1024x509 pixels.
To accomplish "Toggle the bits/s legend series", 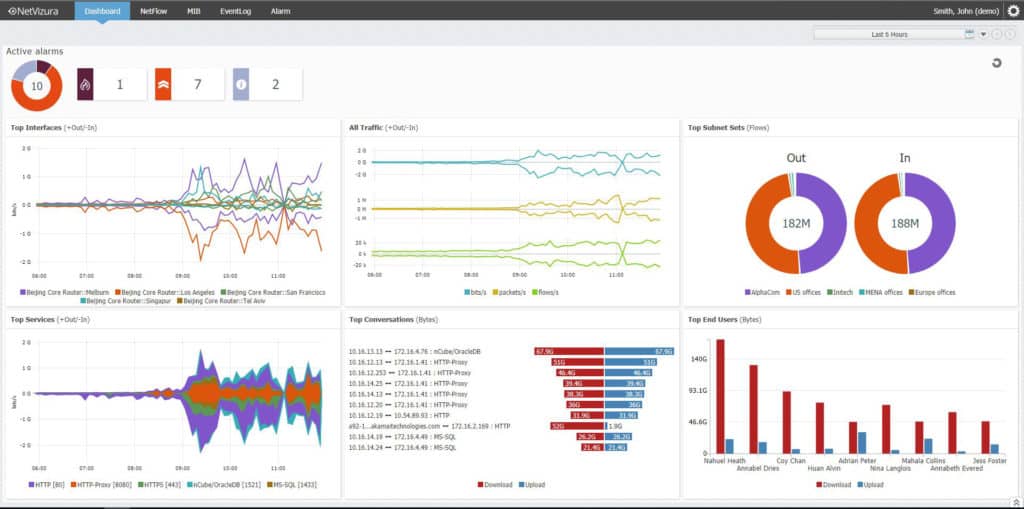I will (477, 293).
